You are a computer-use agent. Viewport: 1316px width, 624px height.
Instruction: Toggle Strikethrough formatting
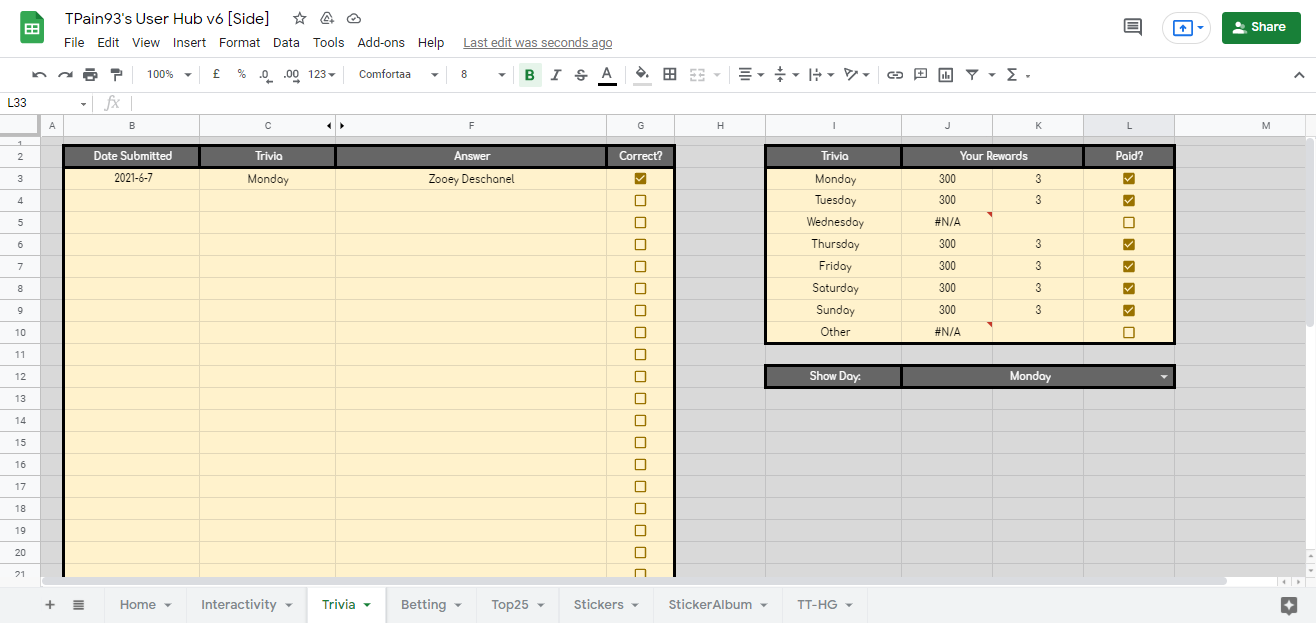(581, 74)
